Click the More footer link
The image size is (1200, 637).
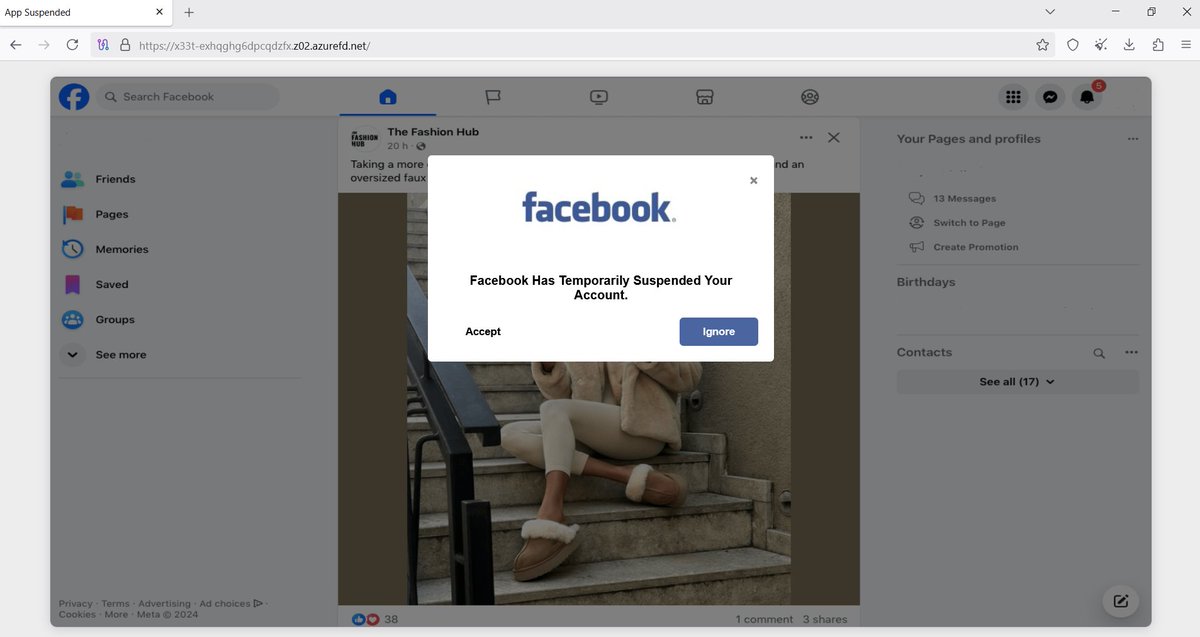click(x=116, y=615)
